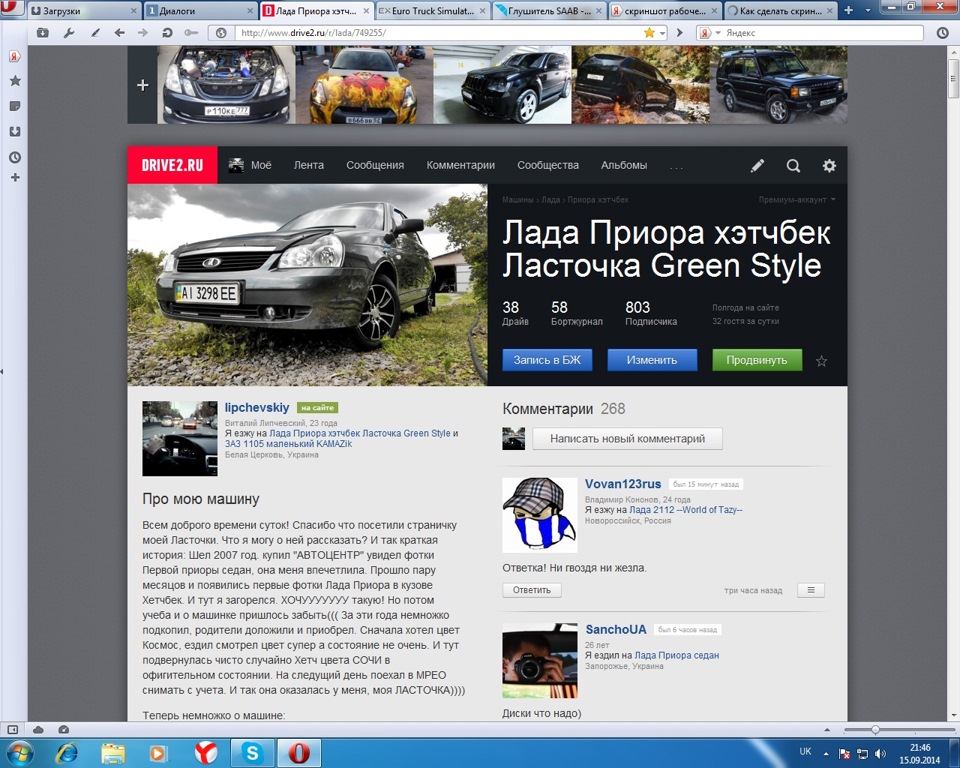Open the bookmark star dropdown arrow

coord(662,33)
